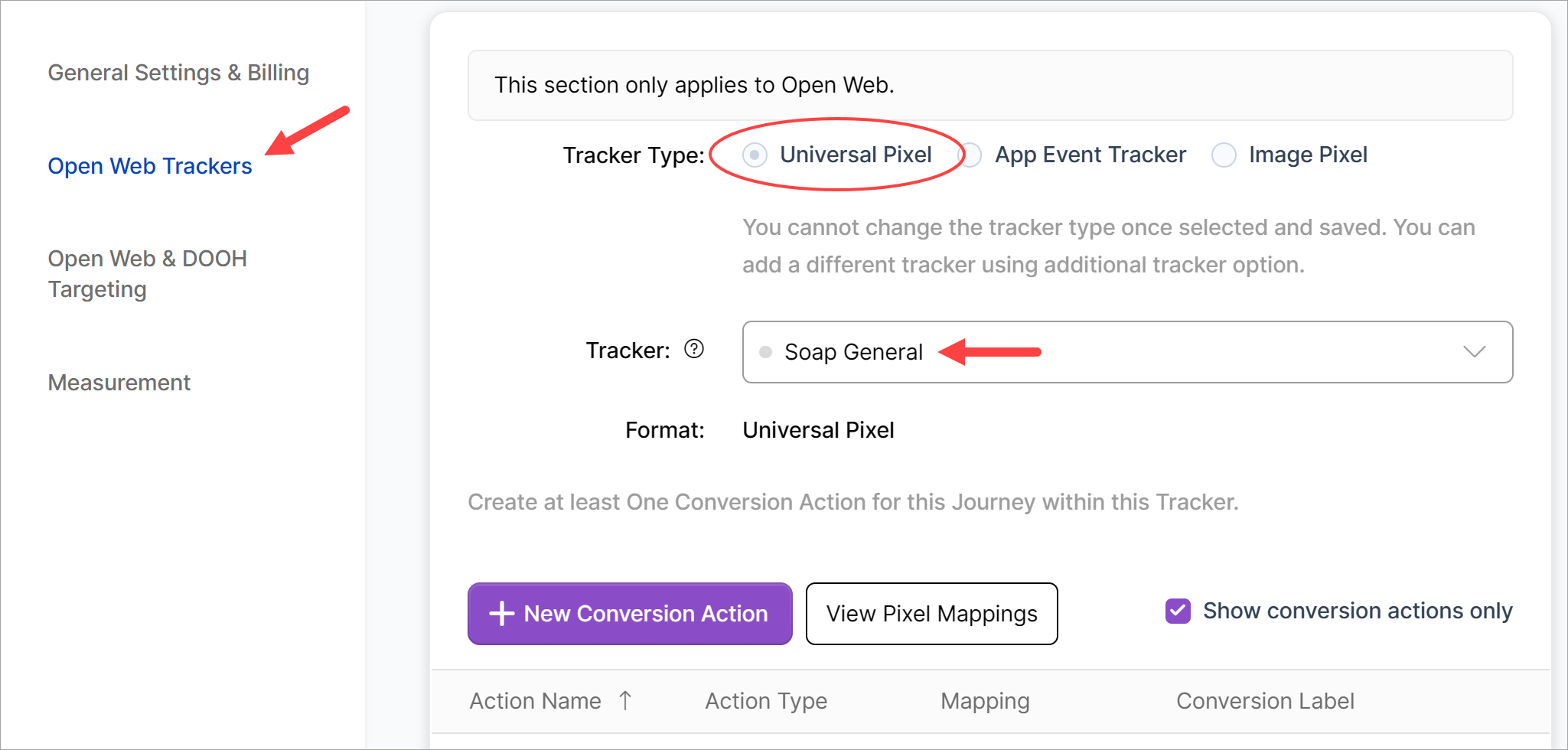Viewport: 1568px width, 750px height.
Task: Open General Settings & Billing section
Action: coord(178,73)
